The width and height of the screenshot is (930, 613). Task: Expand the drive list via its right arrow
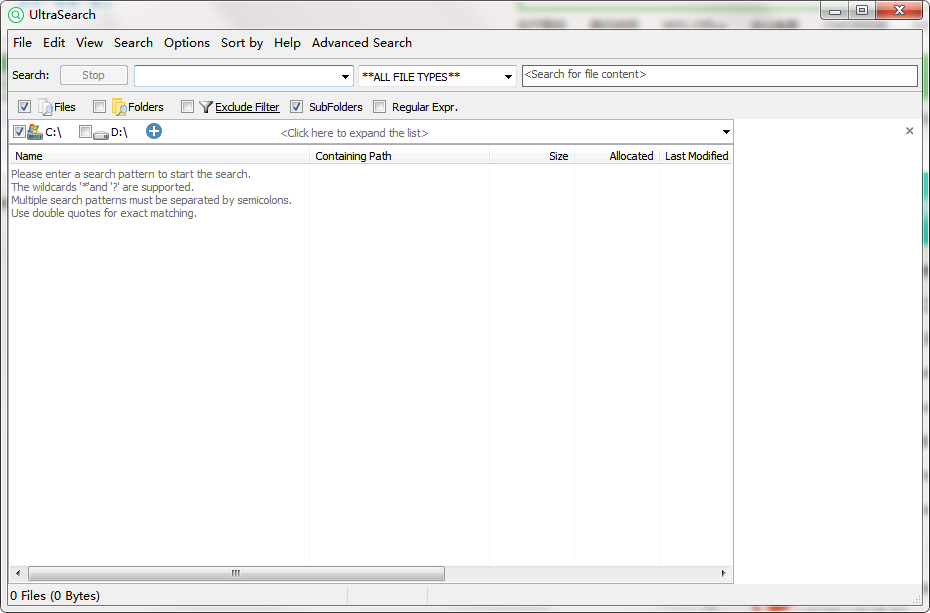(726, 131)
